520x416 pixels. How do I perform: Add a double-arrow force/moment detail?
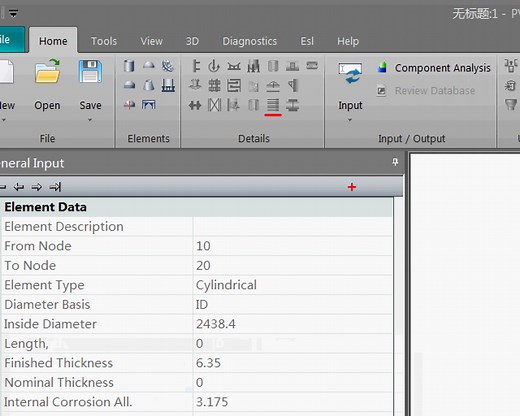195,105
